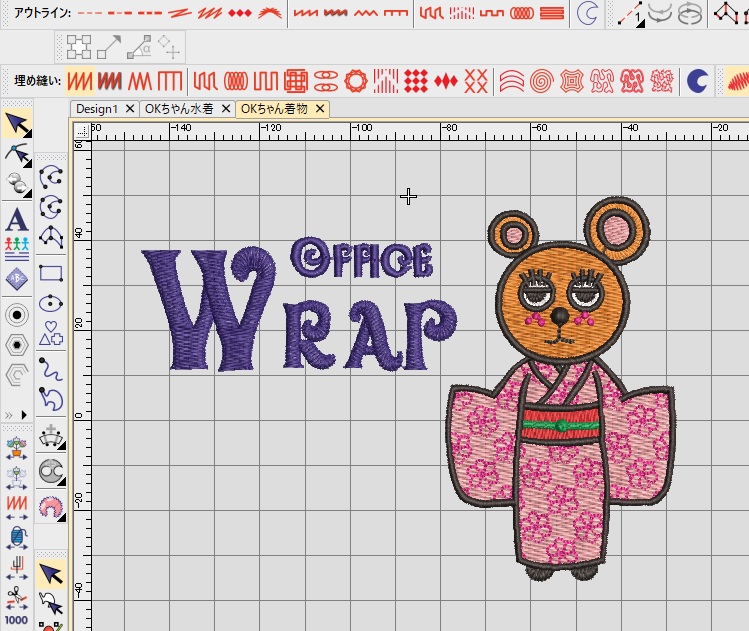The image size is (749, 631).
Task: Select the highlighted satin fill stitch
Action: (x=80, y=81)
